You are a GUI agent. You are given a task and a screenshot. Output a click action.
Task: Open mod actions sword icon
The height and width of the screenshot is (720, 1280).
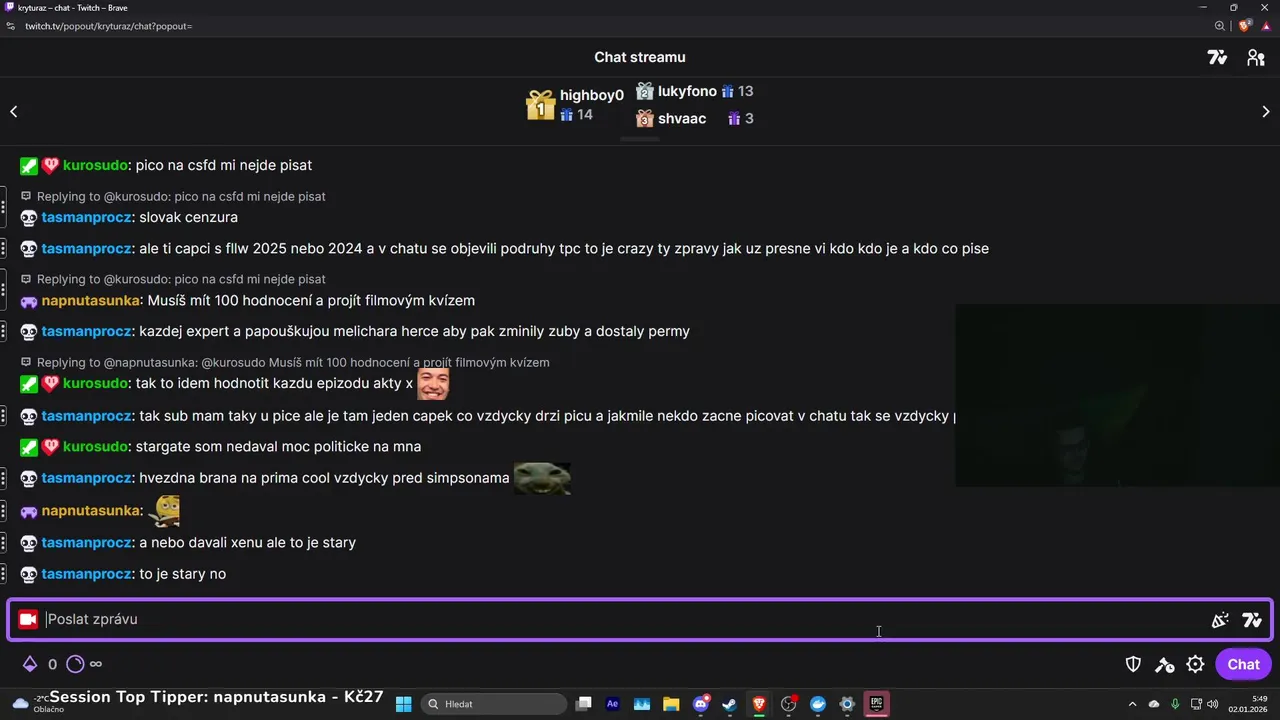click(1165, 664)
